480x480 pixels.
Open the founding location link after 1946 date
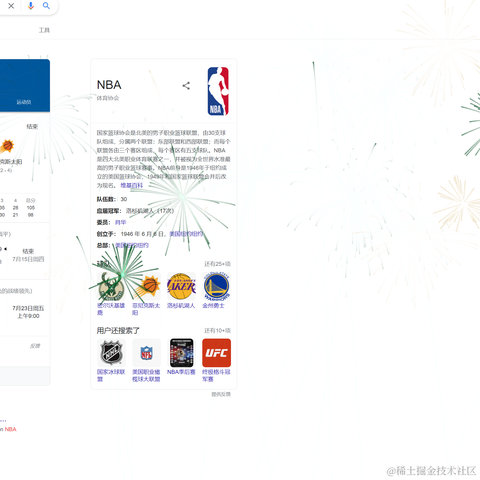click(186, 234)
